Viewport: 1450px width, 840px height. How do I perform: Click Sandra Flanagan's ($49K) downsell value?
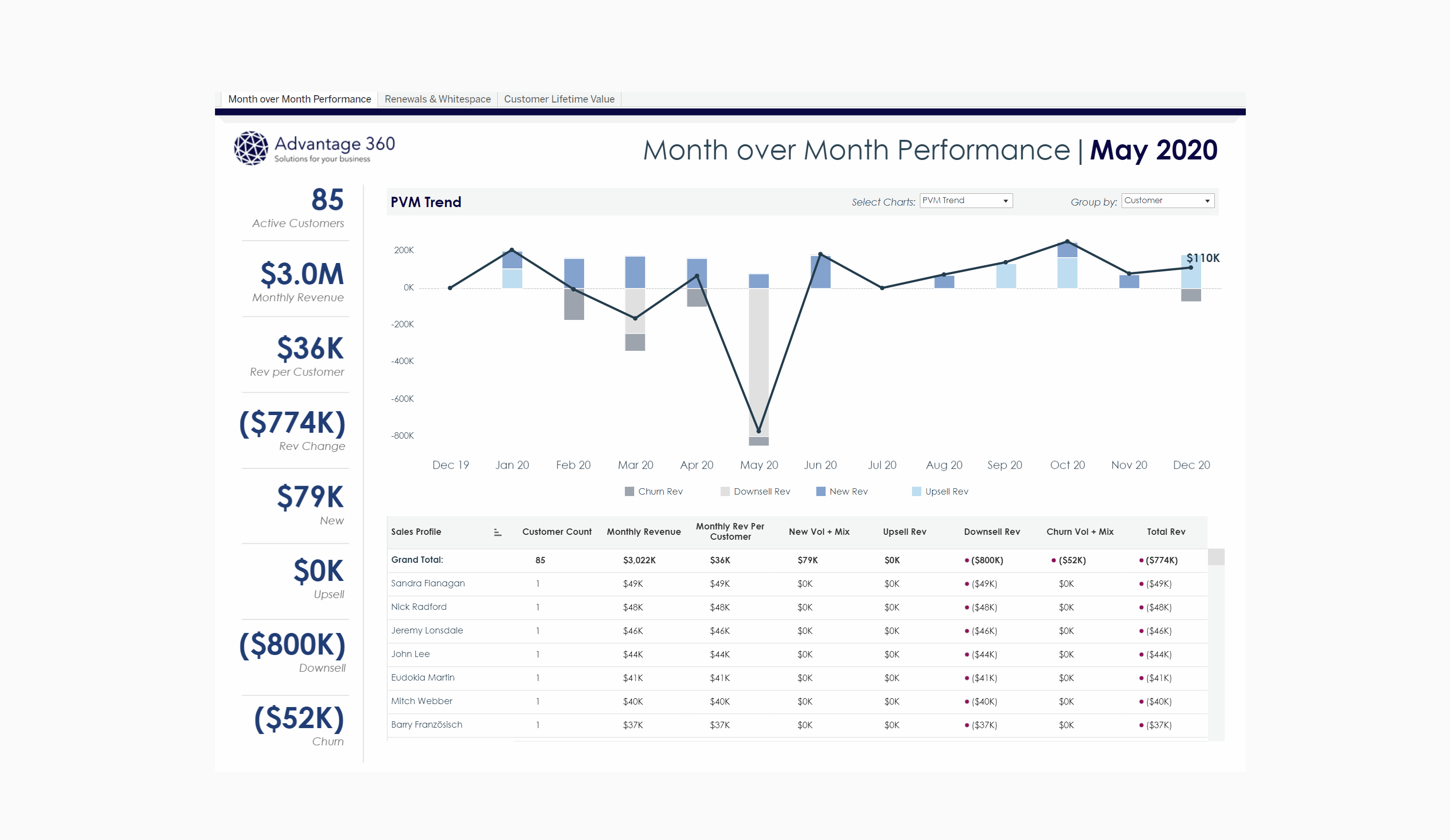click(x=984, y=584)
